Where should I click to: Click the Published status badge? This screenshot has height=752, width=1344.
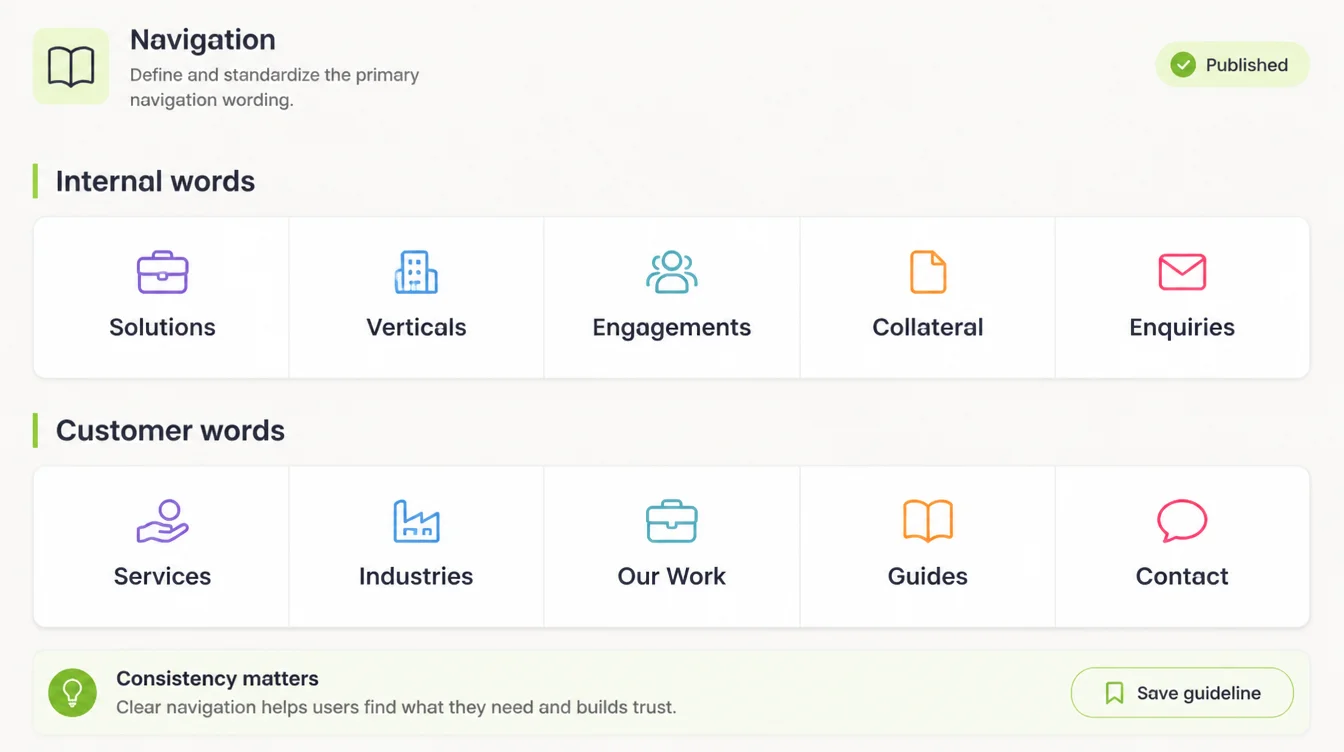pyautogui.click(x=1232, y=65)
